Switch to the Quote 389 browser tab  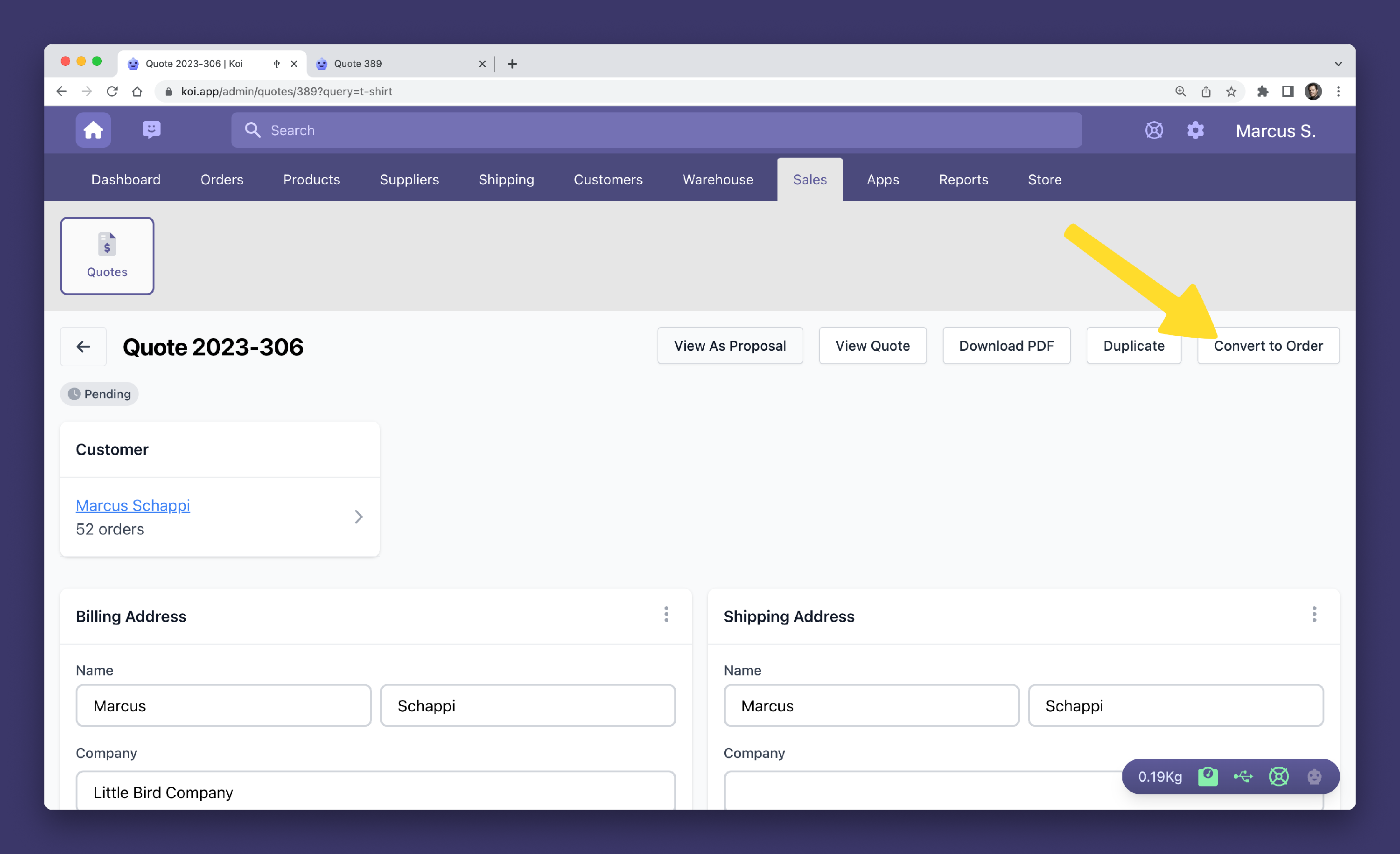point(398,63)
